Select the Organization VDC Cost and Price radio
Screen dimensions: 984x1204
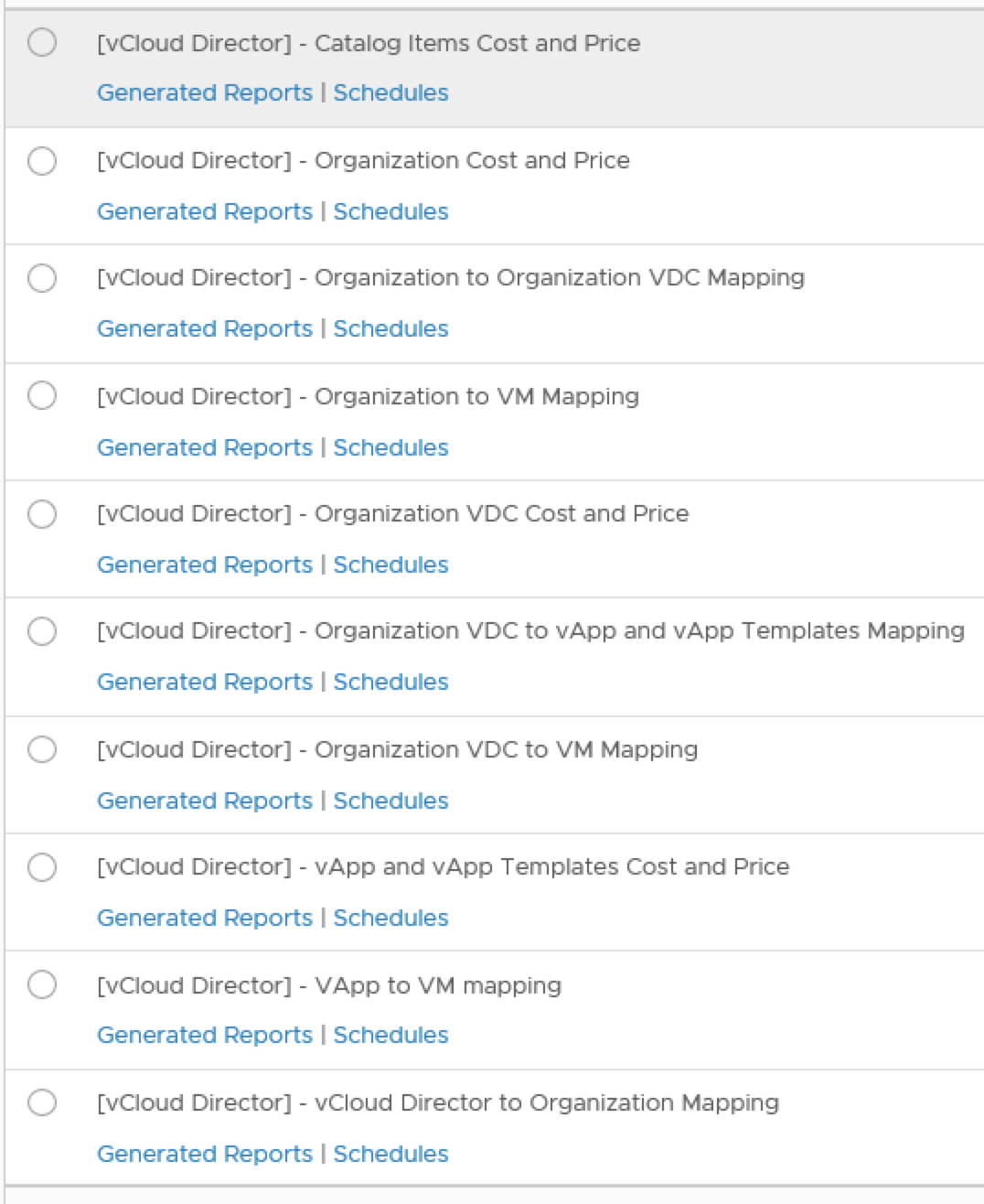[x=42, y=514]
